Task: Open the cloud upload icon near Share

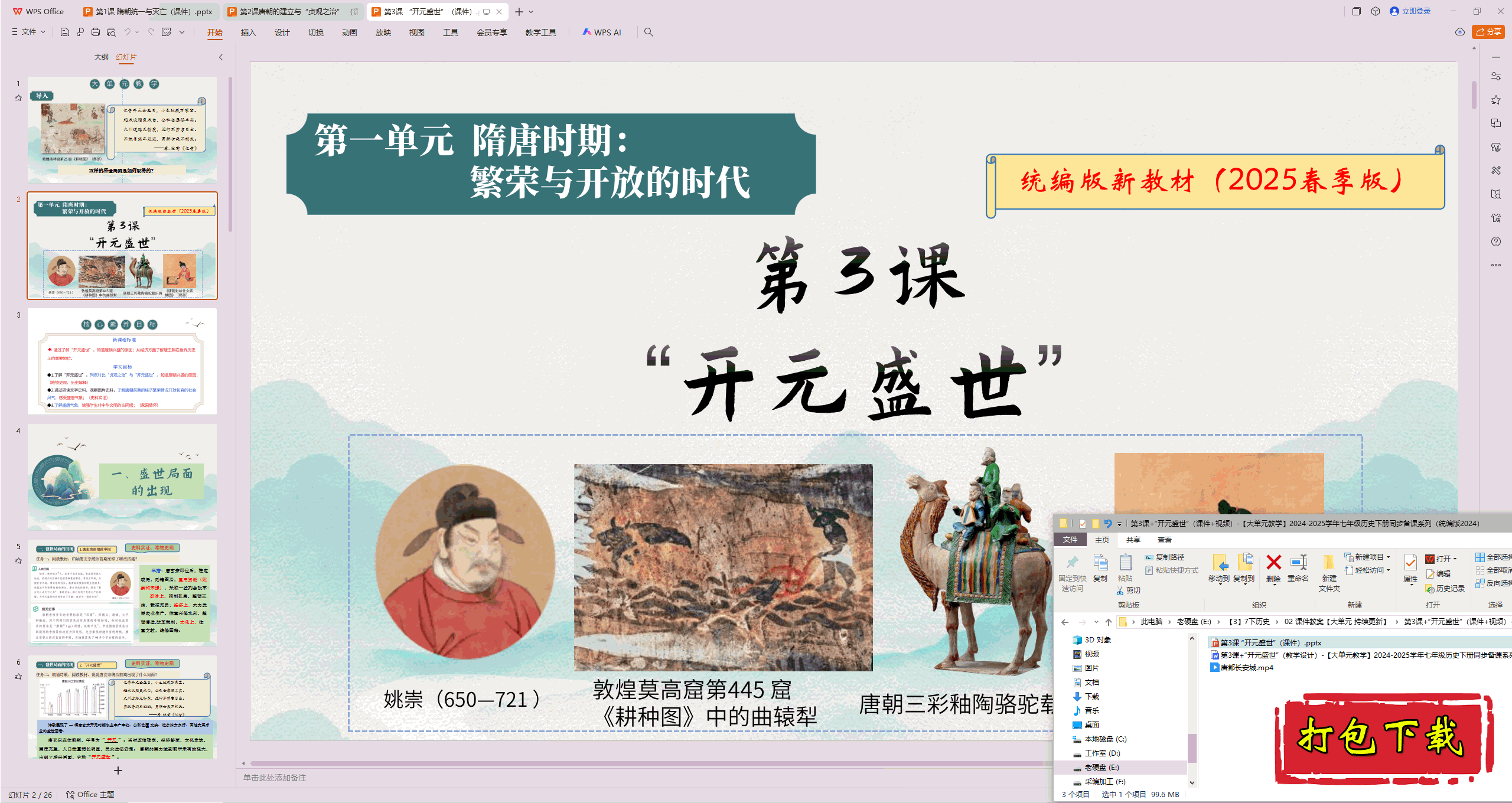Action: click(x=1460, y=32)
